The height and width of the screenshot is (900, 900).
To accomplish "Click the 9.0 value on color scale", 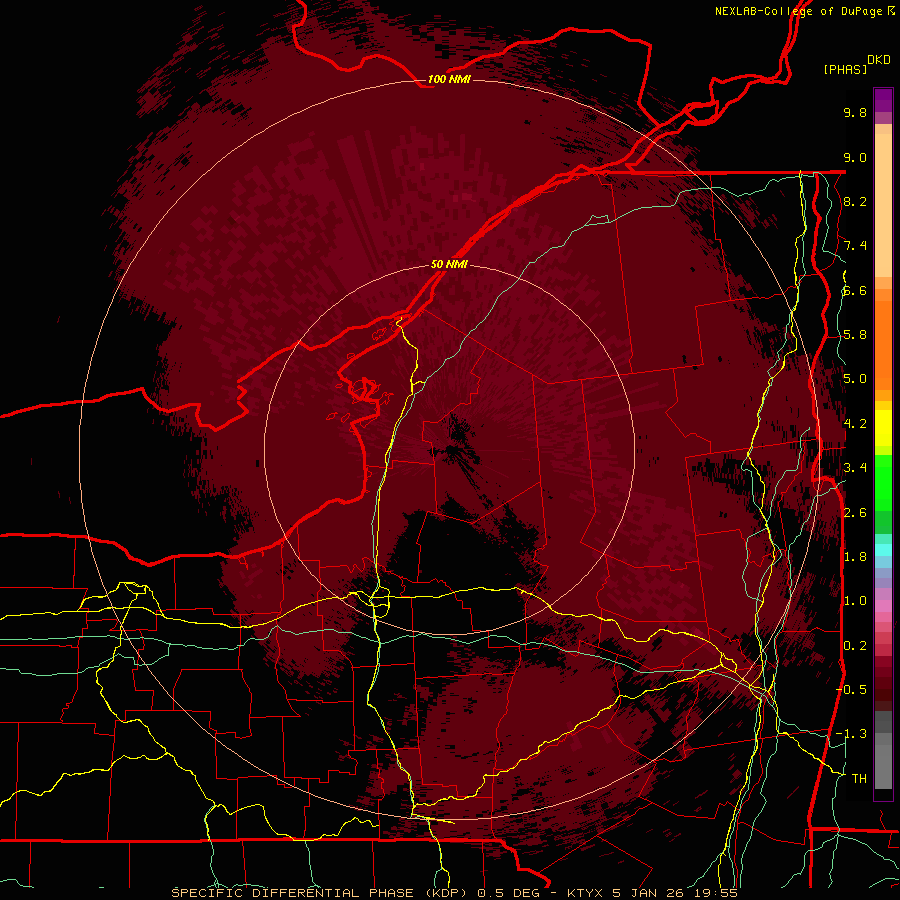I will (x=855, y=157).
